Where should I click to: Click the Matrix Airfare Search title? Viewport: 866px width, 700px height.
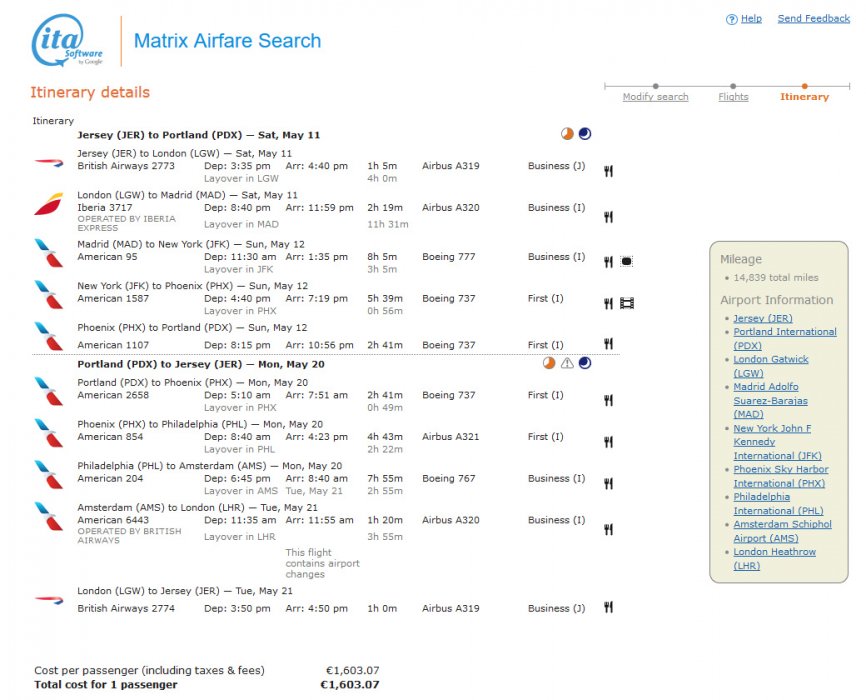click(227, 41)
